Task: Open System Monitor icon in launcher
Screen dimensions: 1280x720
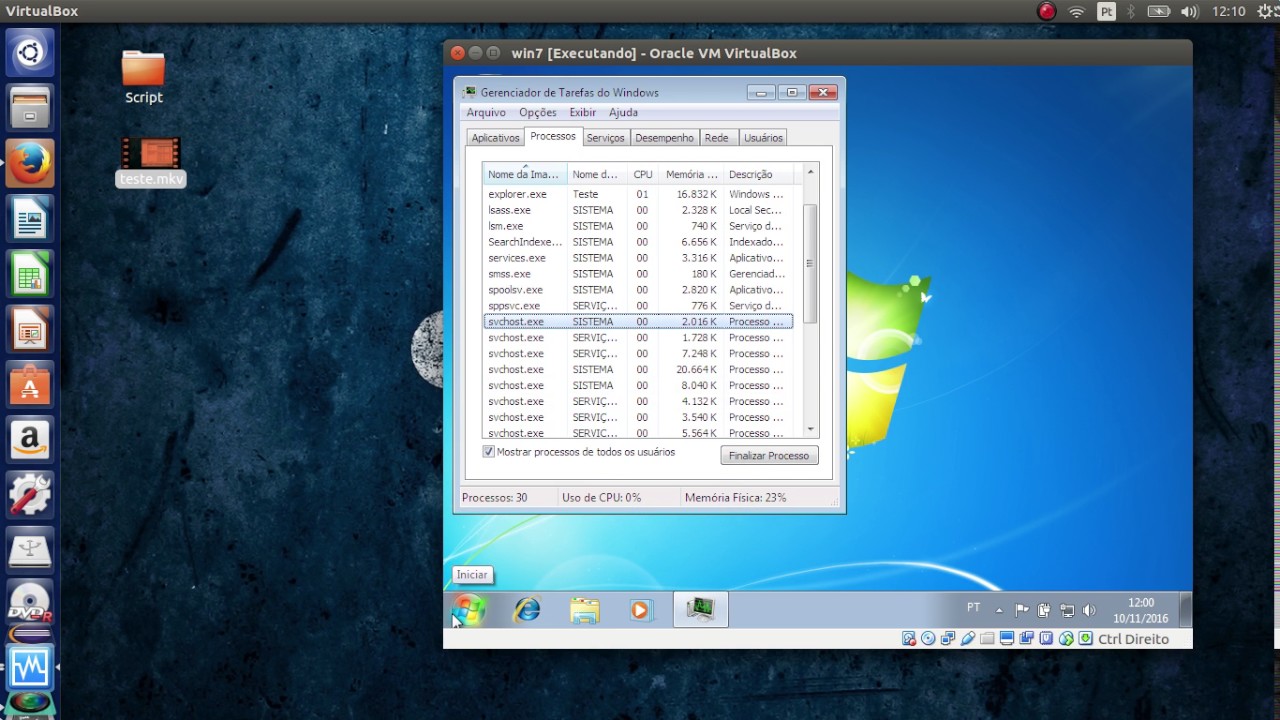Action: click(30, 665)
